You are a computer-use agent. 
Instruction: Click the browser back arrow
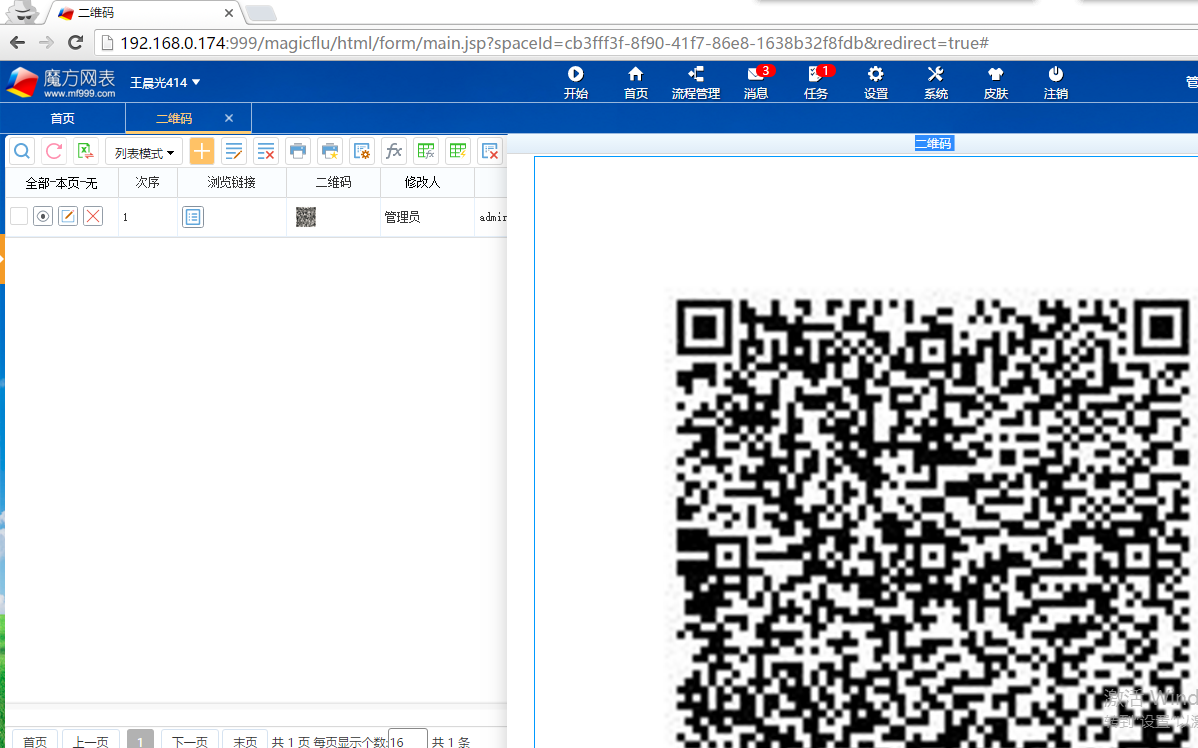click(18, 43)
